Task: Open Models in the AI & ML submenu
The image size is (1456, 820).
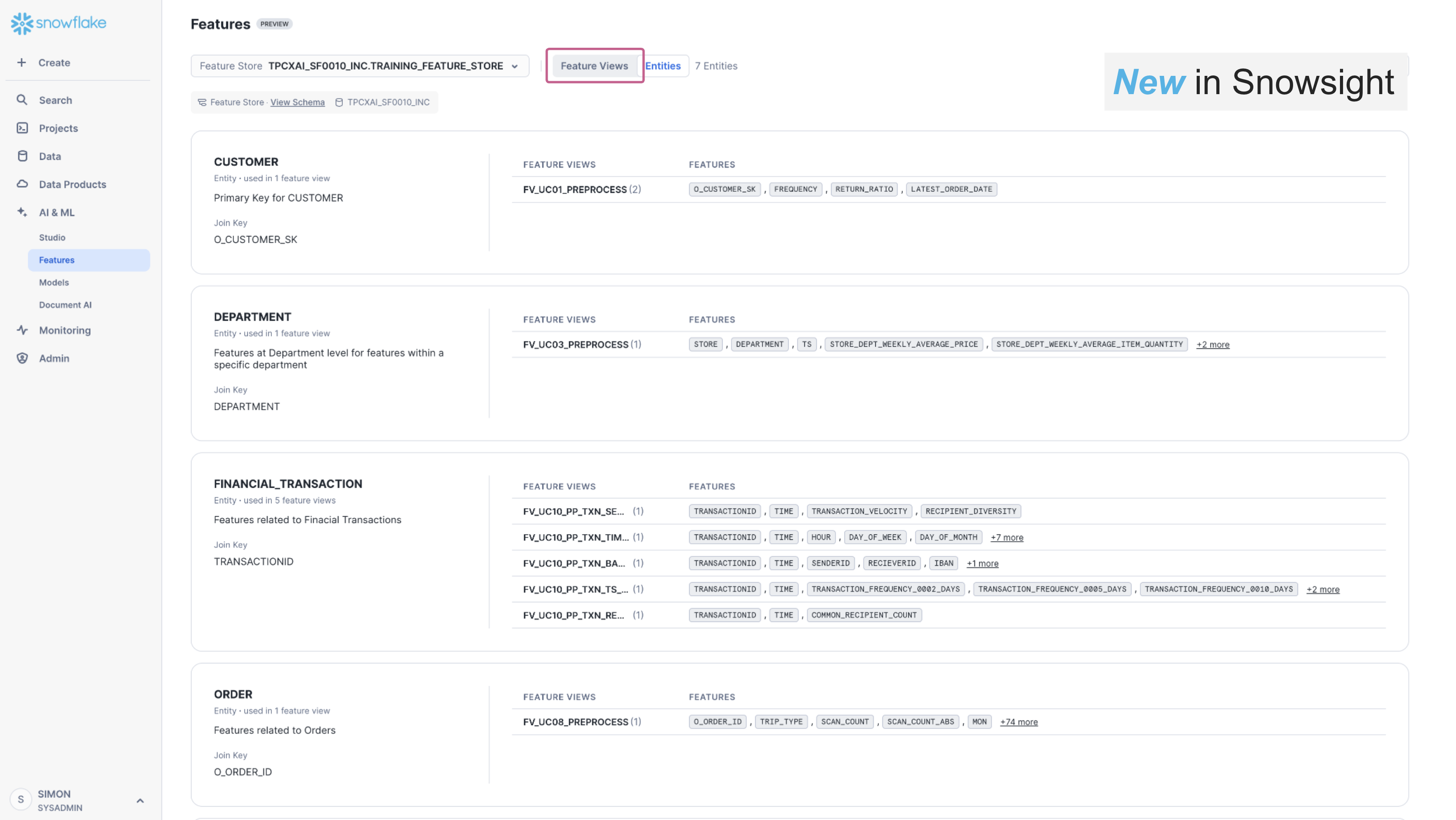Action: [54, 282]
